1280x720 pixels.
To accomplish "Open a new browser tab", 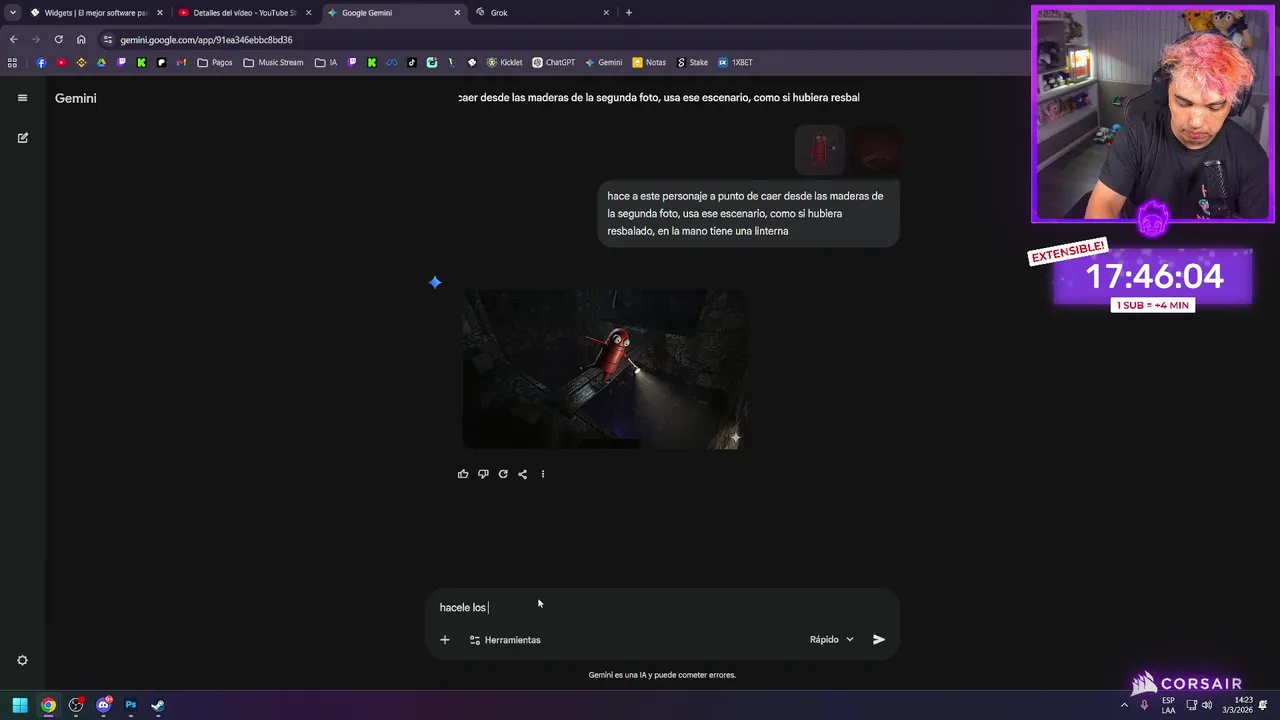I will (629, 13).
